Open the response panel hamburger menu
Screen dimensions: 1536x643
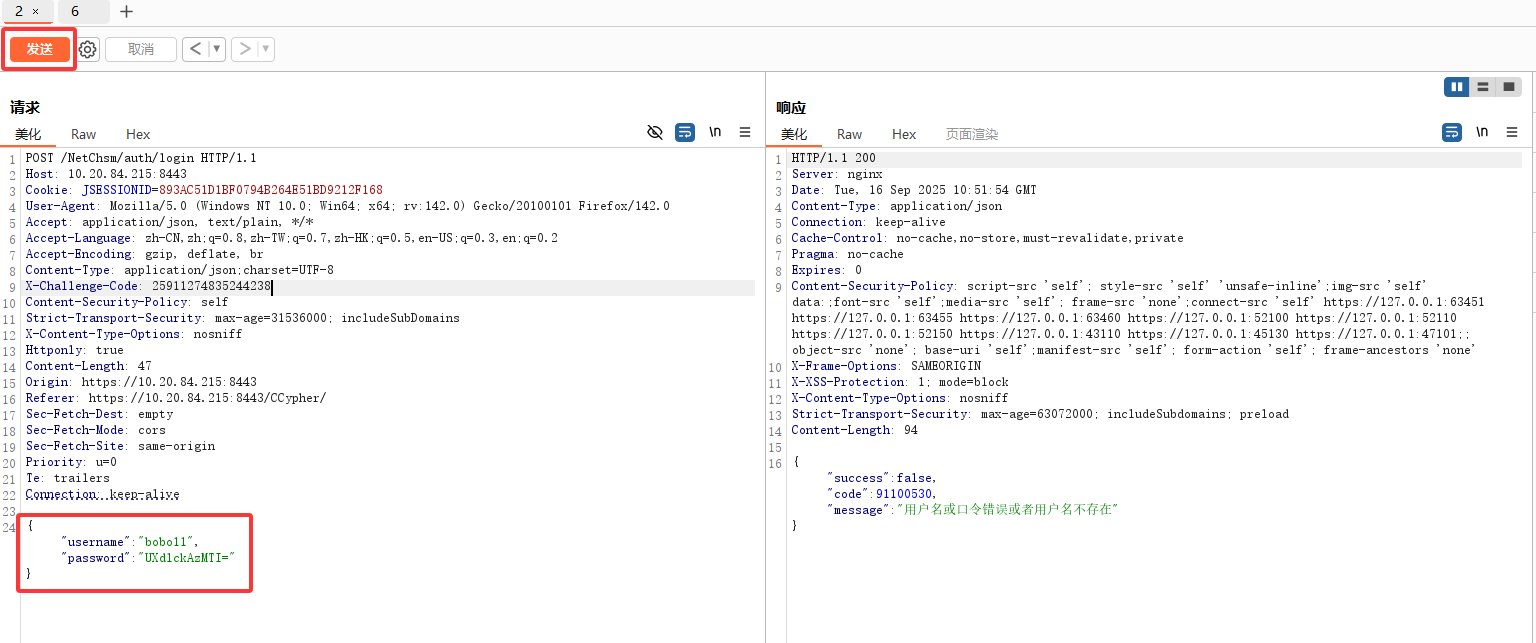(x=1512, y=132)
